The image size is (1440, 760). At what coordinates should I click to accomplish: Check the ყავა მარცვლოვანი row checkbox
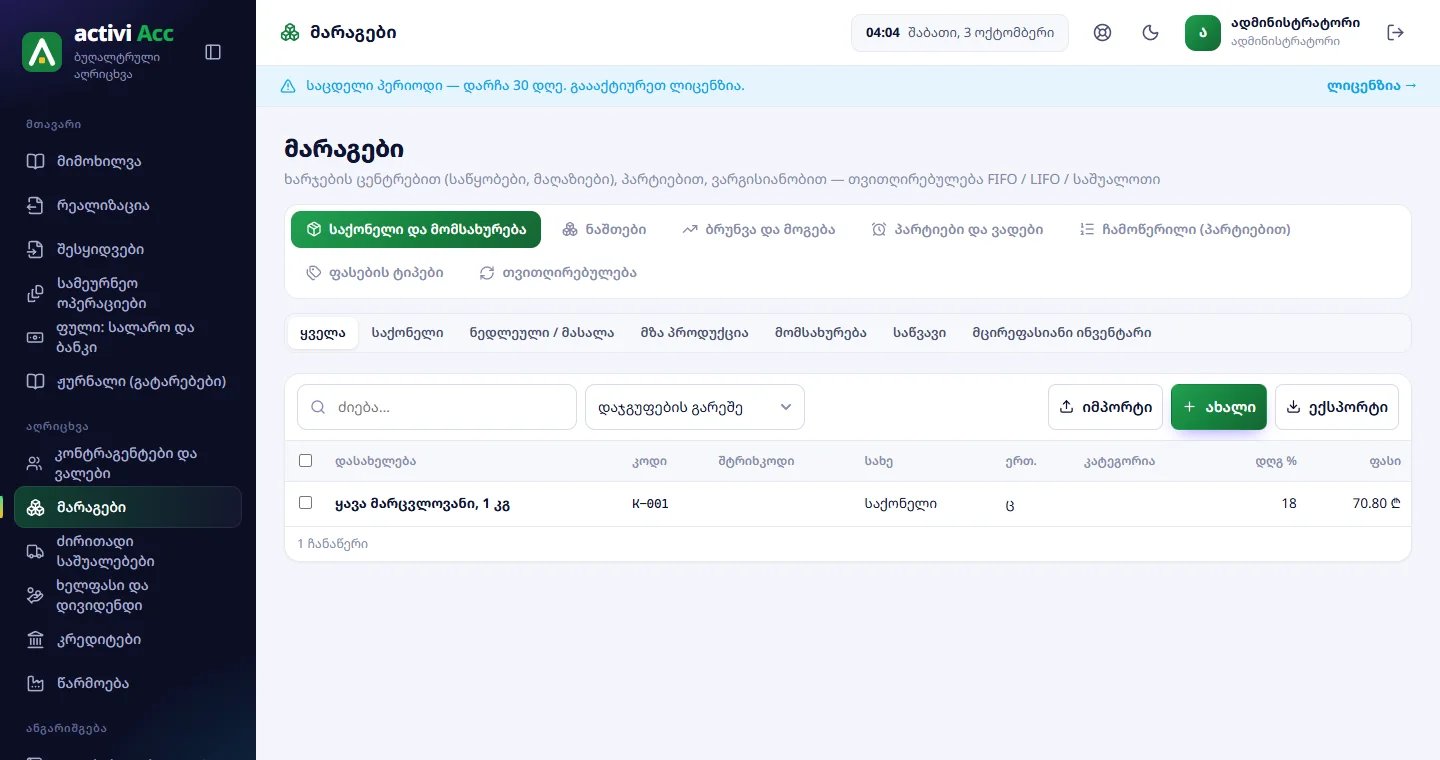(306, 503)
